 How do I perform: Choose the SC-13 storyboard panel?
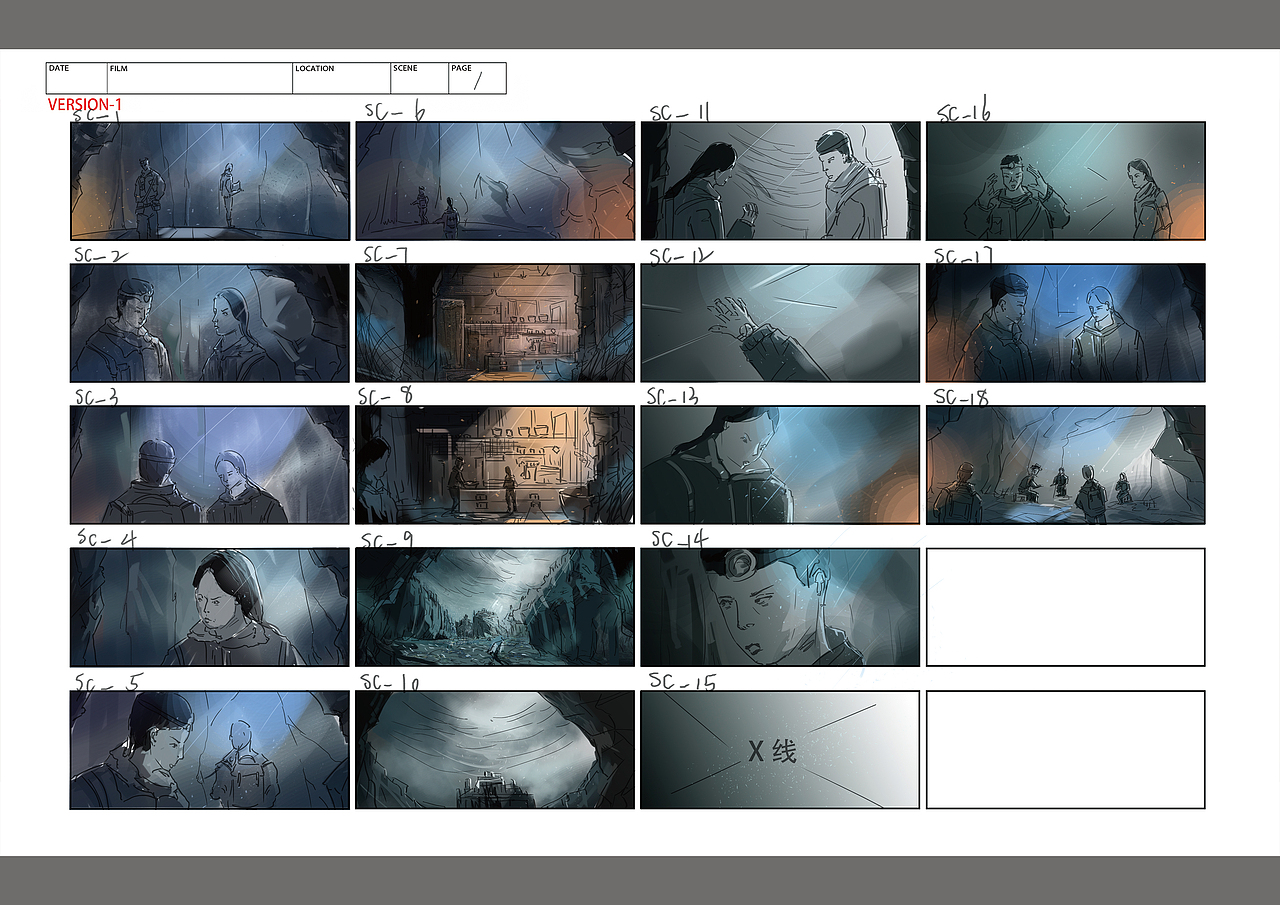point(780,465)
